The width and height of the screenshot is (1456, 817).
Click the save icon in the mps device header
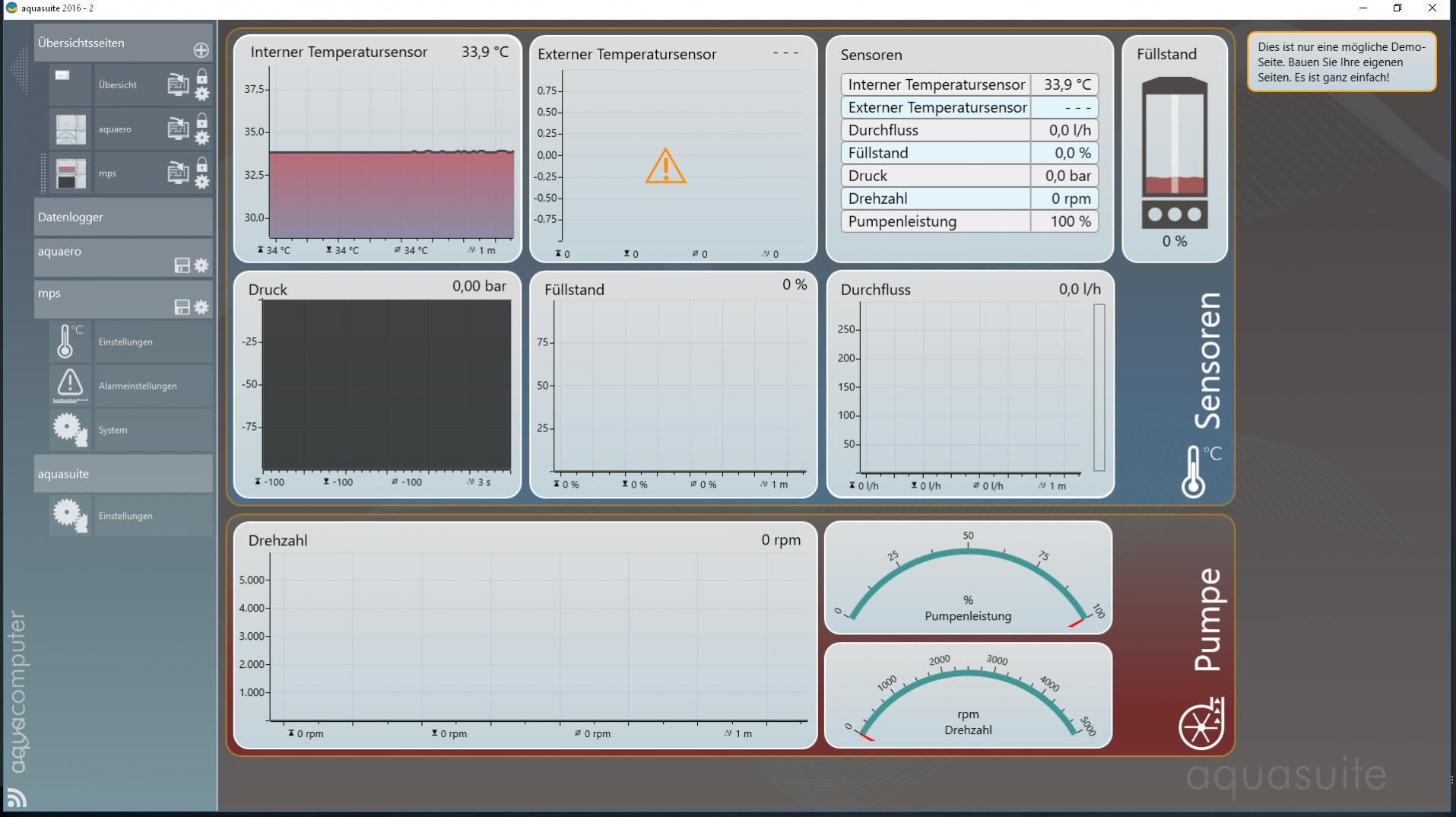coord(182,307)
